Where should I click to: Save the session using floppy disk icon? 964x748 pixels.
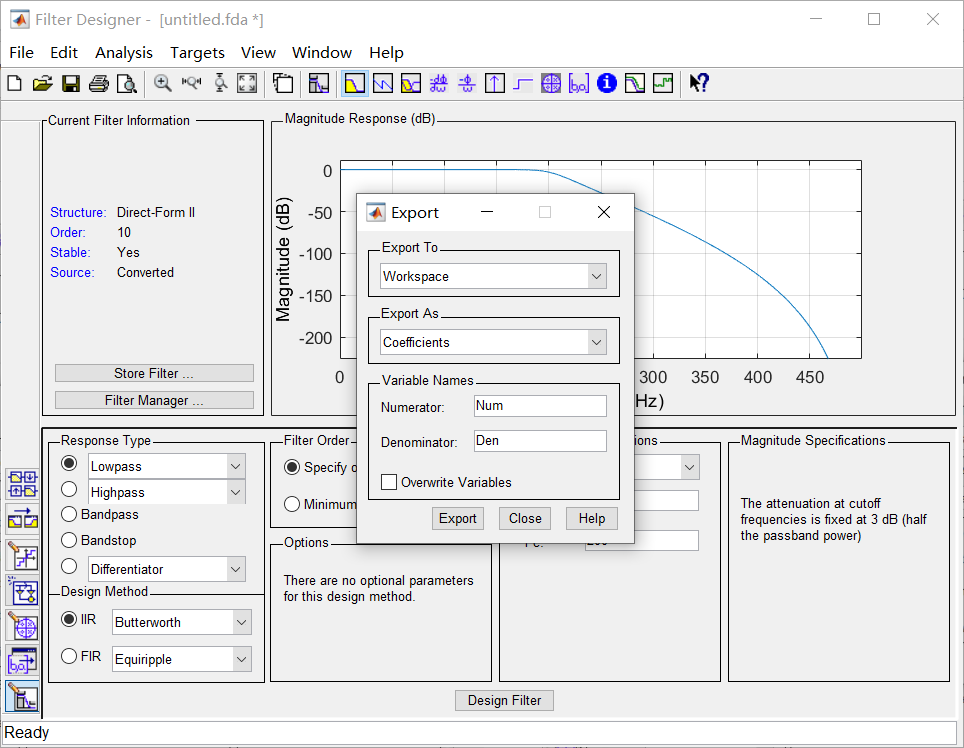pos(71,83)
